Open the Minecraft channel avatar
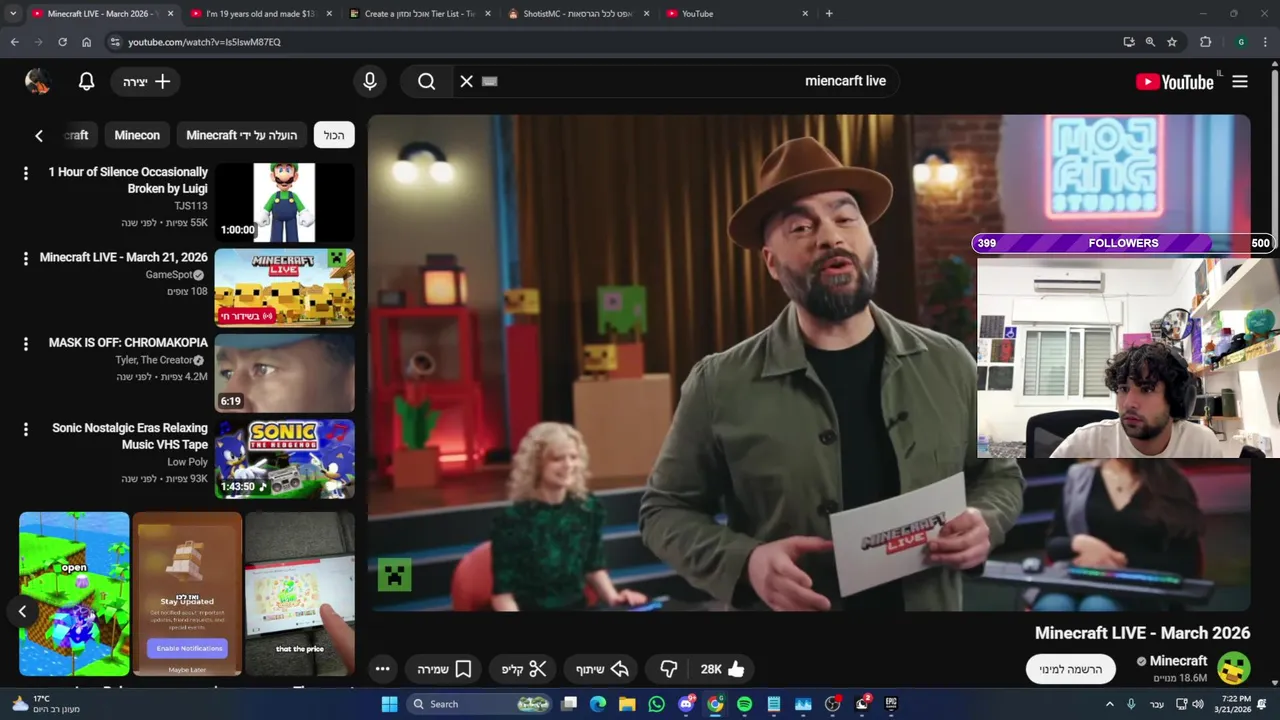This screenshot has width=1280, height=720. (x=1234, y=668)
